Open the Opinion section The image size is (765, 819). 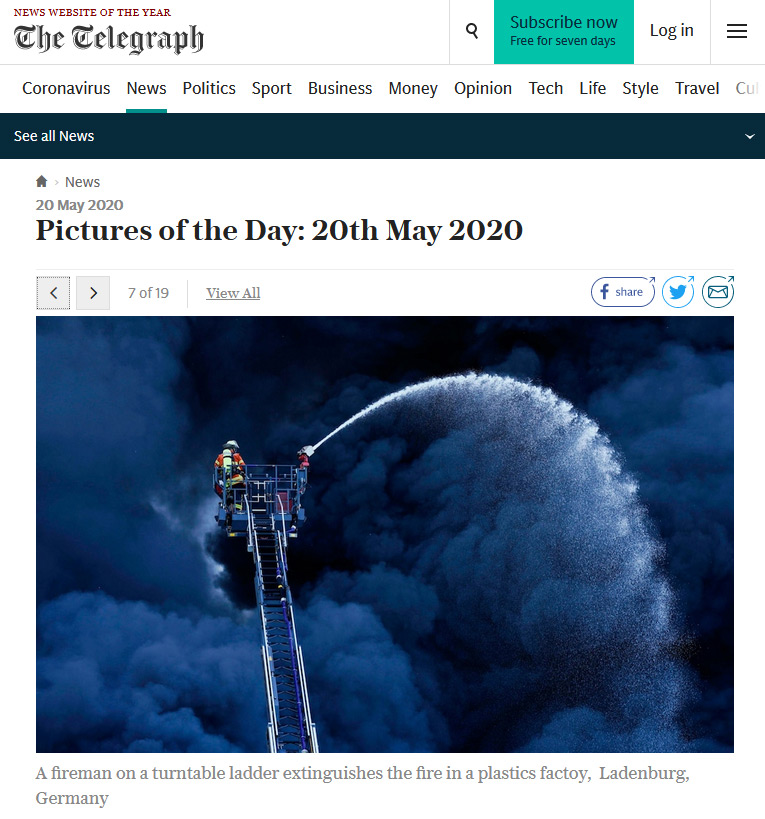click(483, 88)
